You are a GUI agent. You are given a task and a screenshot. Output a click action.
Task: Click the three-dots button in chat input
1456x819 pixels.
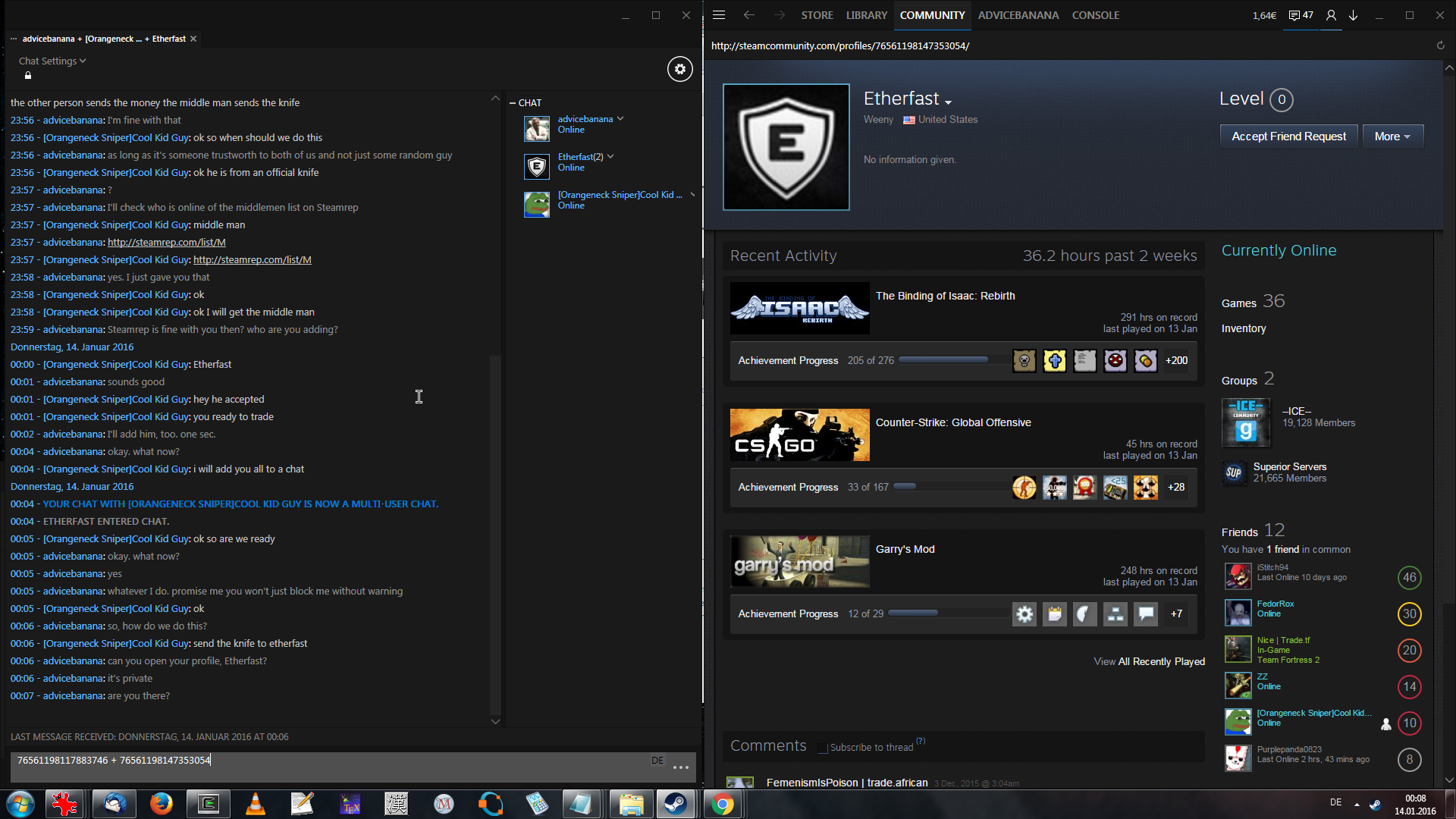point(680,767)
